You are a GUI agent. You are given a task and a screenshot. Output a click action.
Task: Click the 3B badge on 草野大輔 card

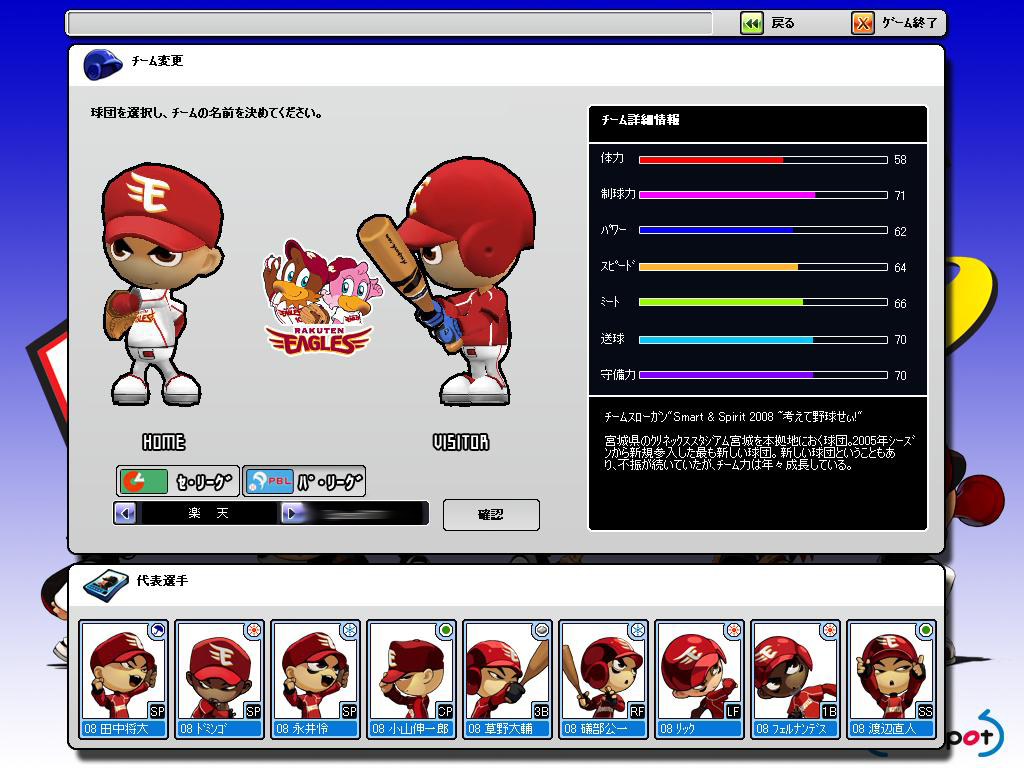coord(541,711)
